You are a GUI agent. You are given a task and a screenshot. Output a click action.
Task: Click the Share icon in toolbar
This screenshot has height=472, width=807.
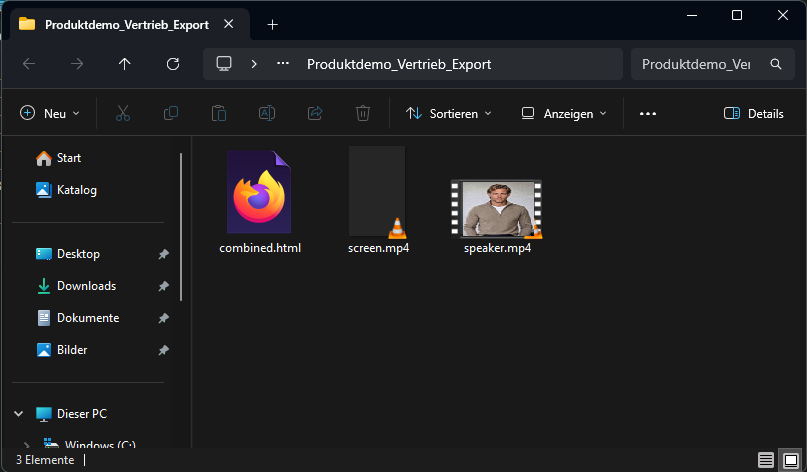click(315, 113)
